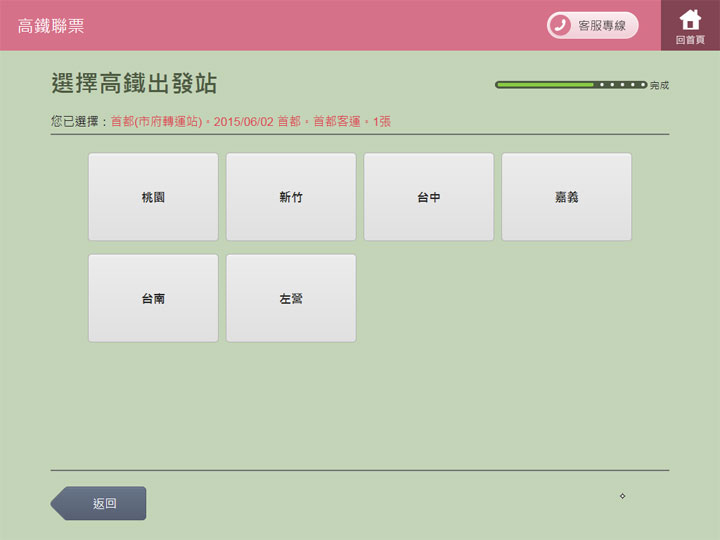Go back using the 返回 button
Viewport: 720px width, 540px height.
pos(100,503)
